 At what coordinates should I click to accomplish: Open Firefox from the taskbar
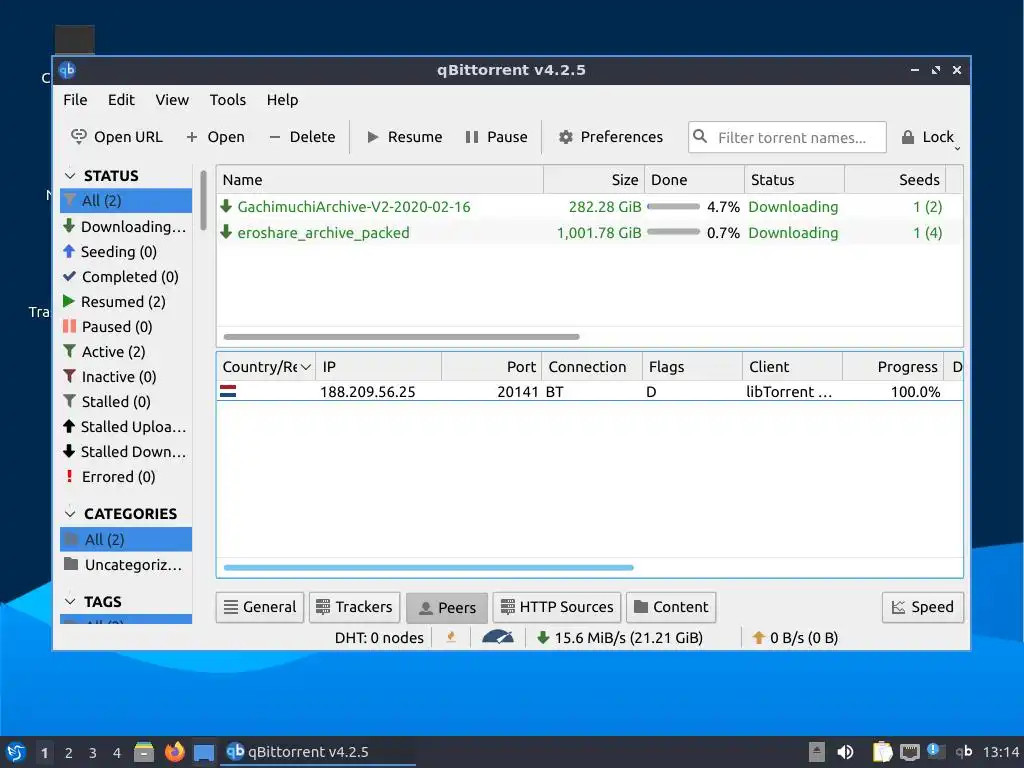174,752
